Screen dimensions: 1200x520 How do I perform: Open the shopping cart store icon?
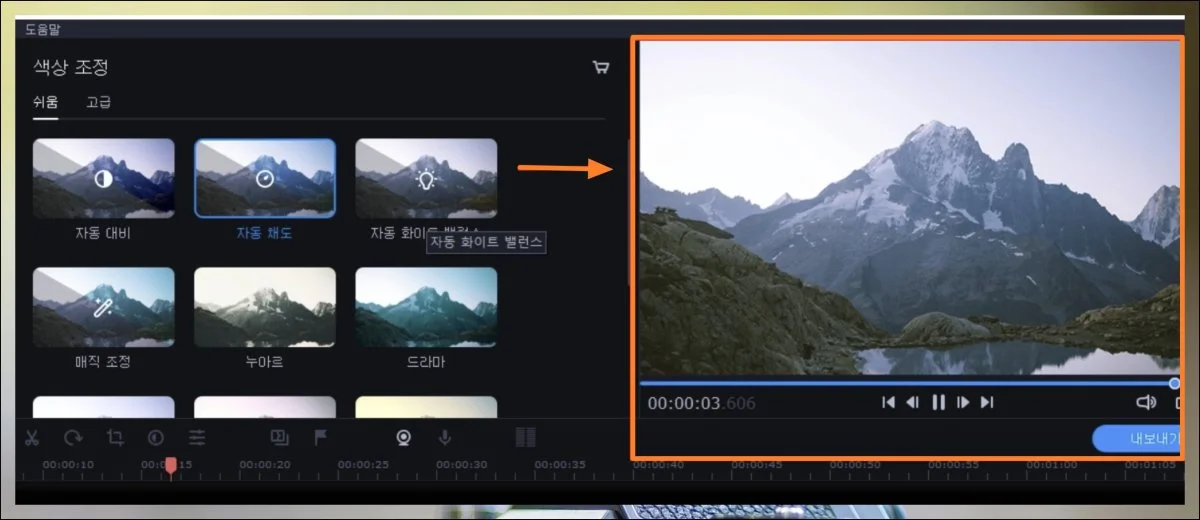tap(601, 68)
